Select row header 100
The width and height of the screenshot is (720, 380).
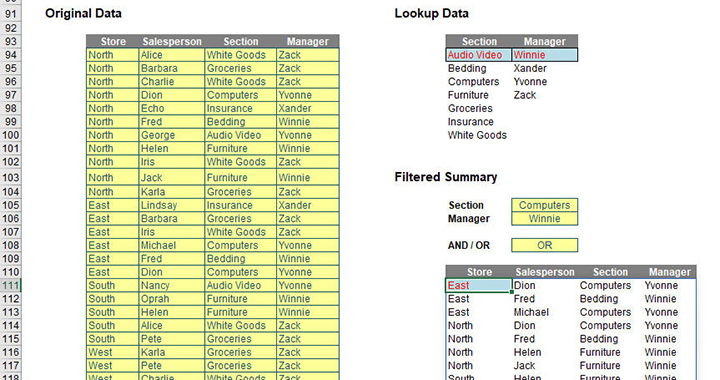pos(11,135)
